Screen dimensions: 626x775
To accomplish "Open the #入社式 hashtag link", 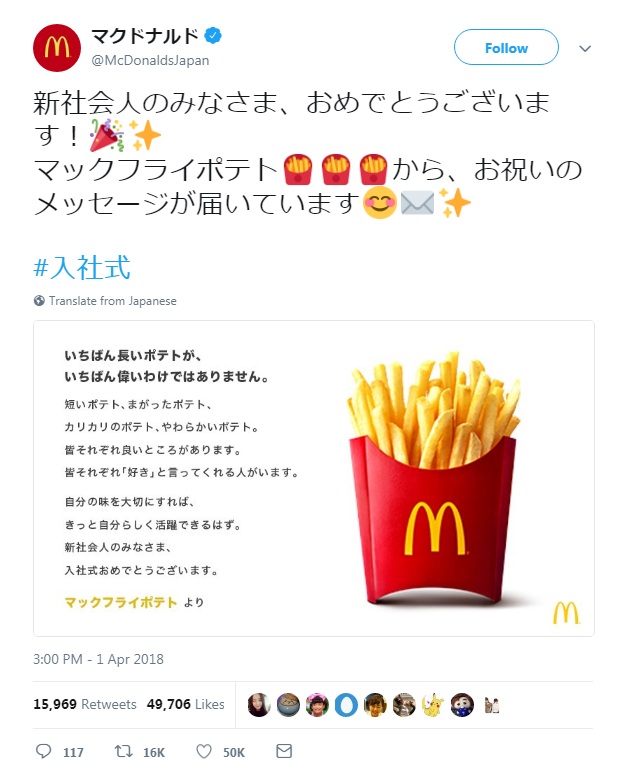I will (82, 267).
